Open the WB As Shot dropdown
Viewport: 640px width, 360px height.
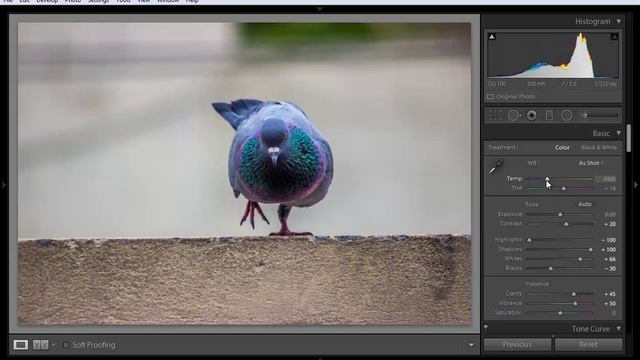tap(591, 163)
